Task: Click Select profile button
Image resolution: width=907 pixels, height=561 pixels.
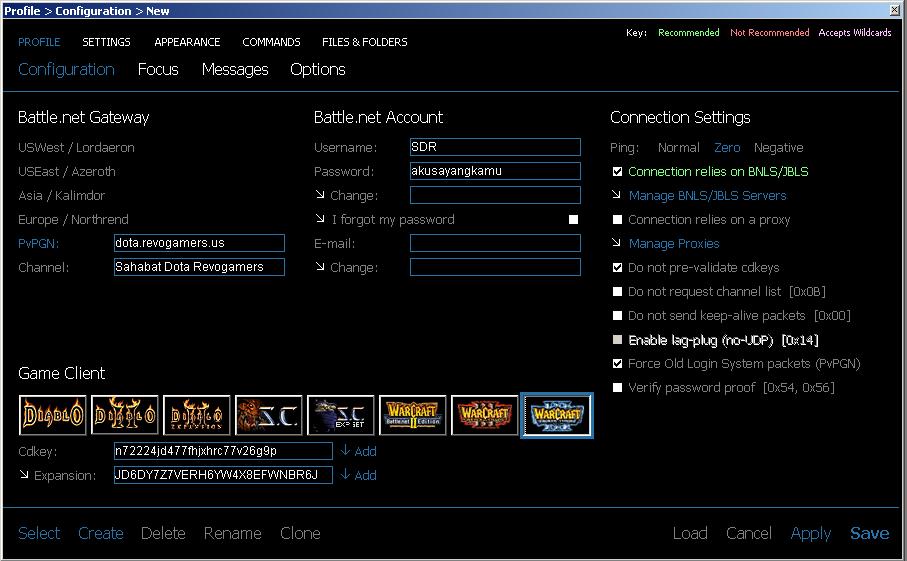Action: point(39,533)
